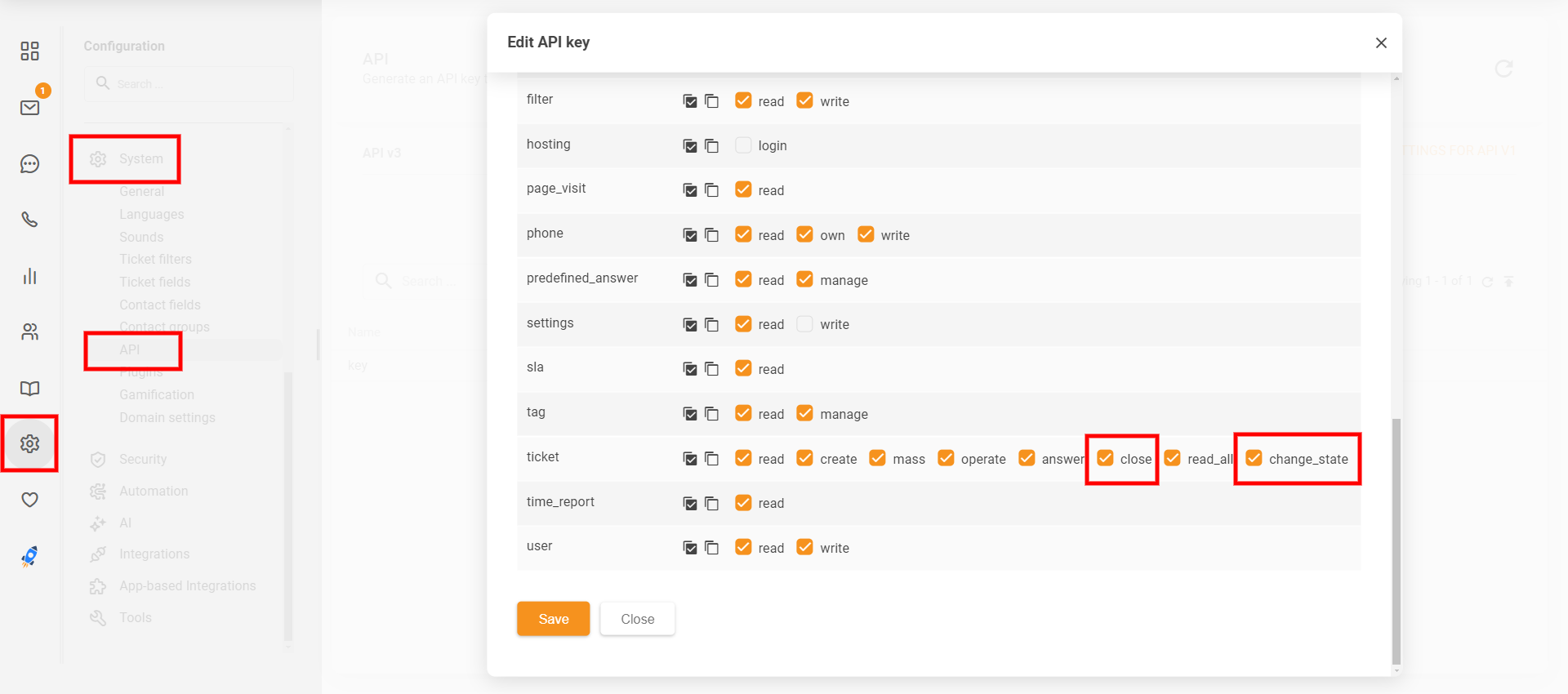The height and width of the screenshot is (694, 1568).
Task: Click the deselect-all icon in the phone row
Action: pyautogui.click(x=712, y=235)
